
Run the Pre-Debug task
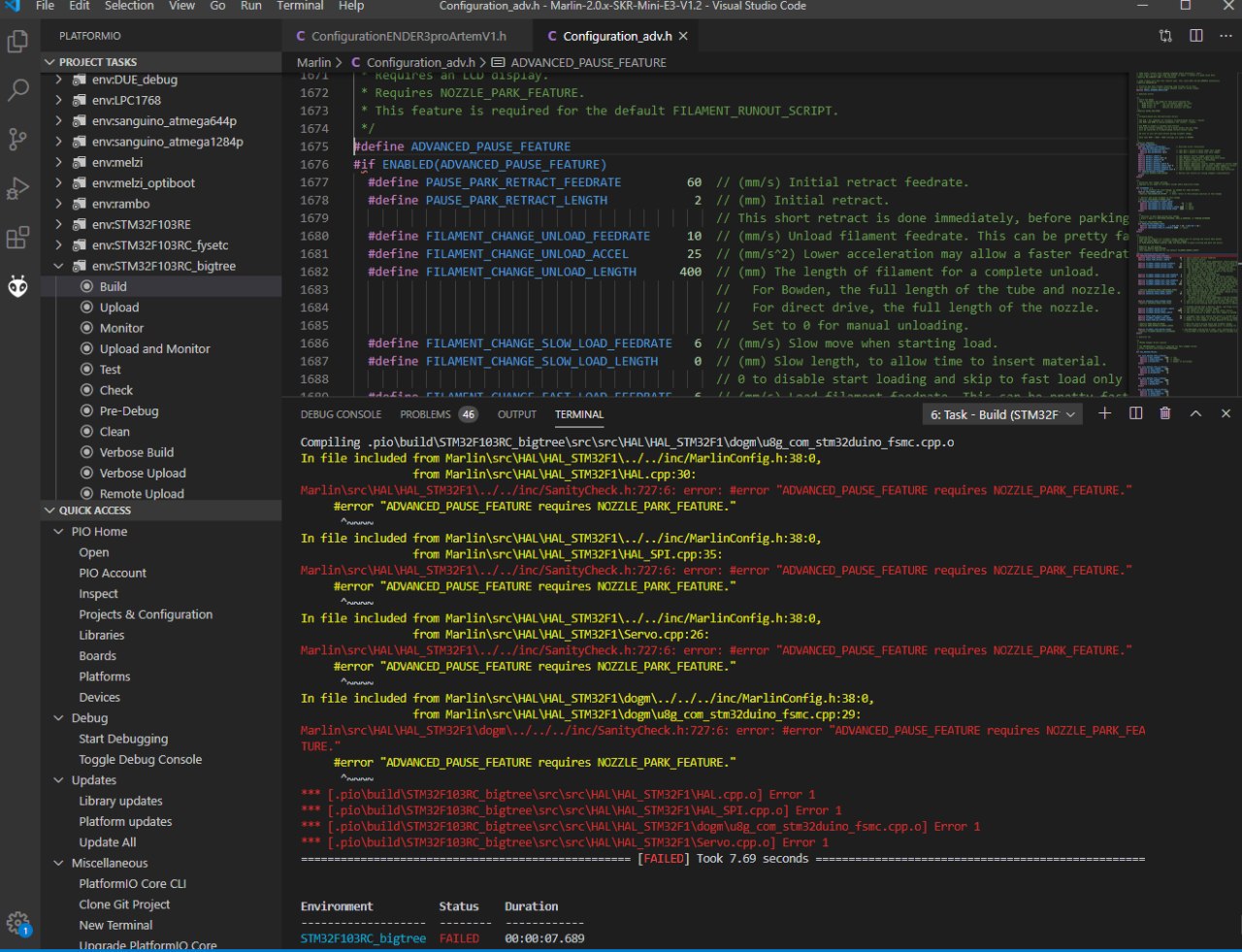pos(128,410)
